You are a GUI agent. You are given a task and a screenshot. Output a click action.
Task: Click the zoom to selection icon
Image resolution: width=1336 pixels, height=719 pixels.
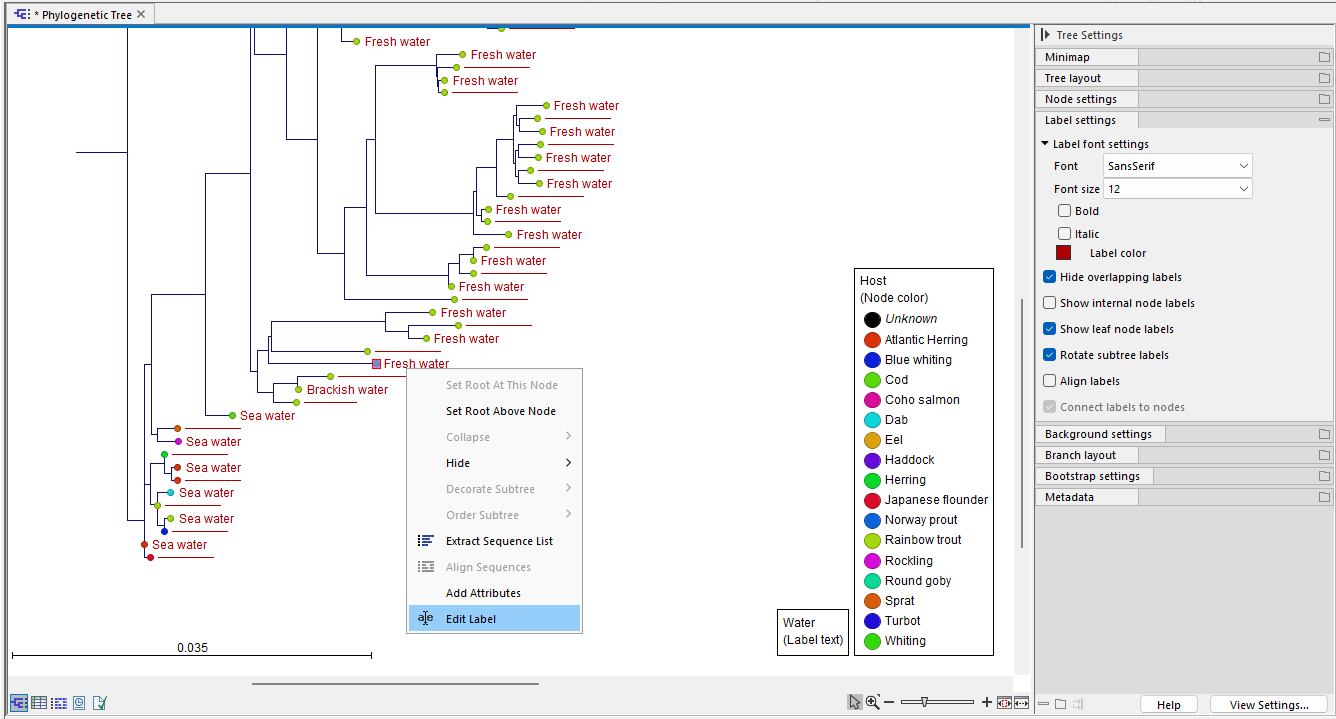point(1004,703)
